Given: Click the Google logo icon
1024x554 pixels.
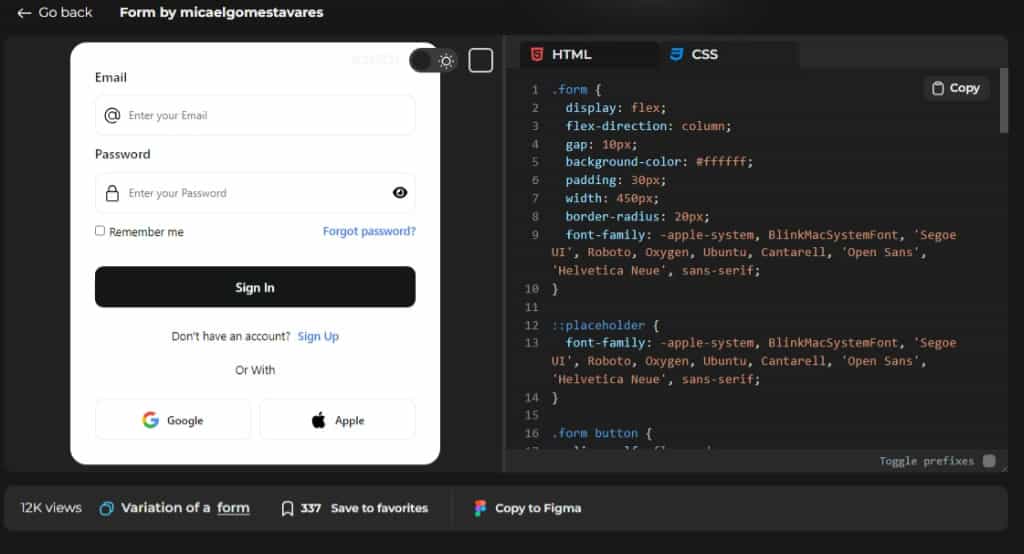Looking at the screenshot, I should point(151,420).
